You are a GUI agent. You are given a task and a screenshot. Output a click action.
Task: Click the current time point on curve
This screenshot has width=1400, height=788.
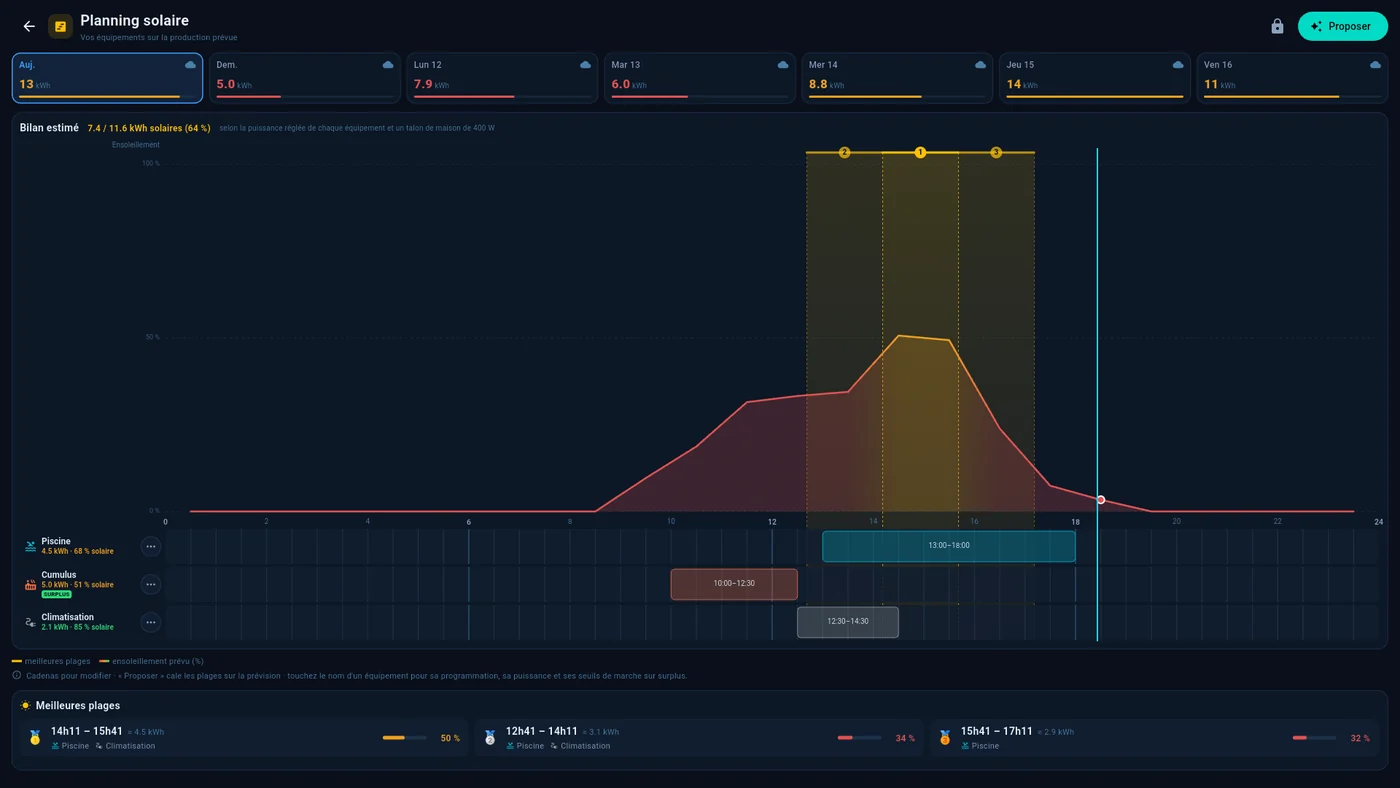click(1101, 500)
